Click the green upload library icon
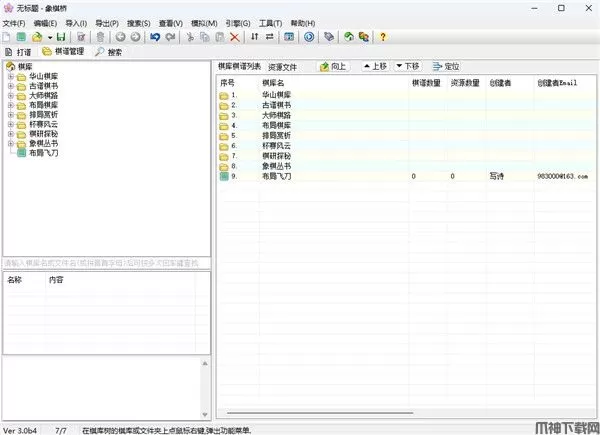The height and width of the screenshot is (435, 600). 349,37
